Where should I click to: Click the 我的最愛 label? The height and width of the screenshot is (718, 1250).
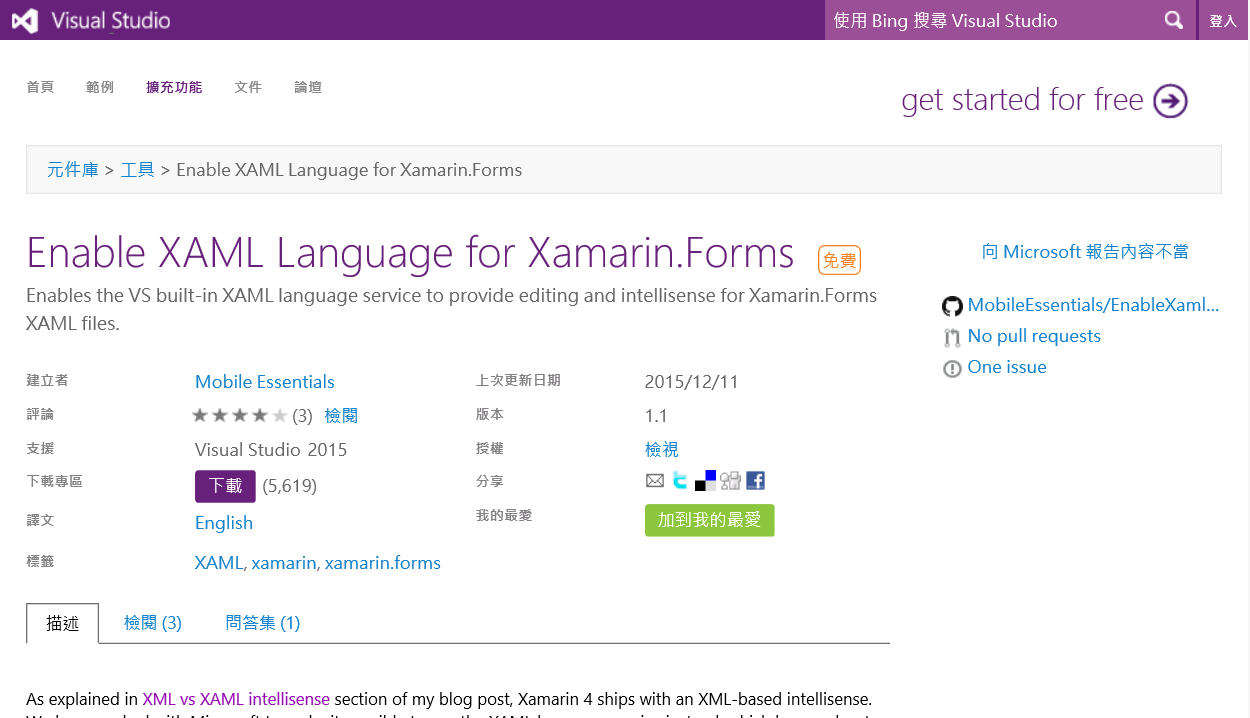coord(504,515)
